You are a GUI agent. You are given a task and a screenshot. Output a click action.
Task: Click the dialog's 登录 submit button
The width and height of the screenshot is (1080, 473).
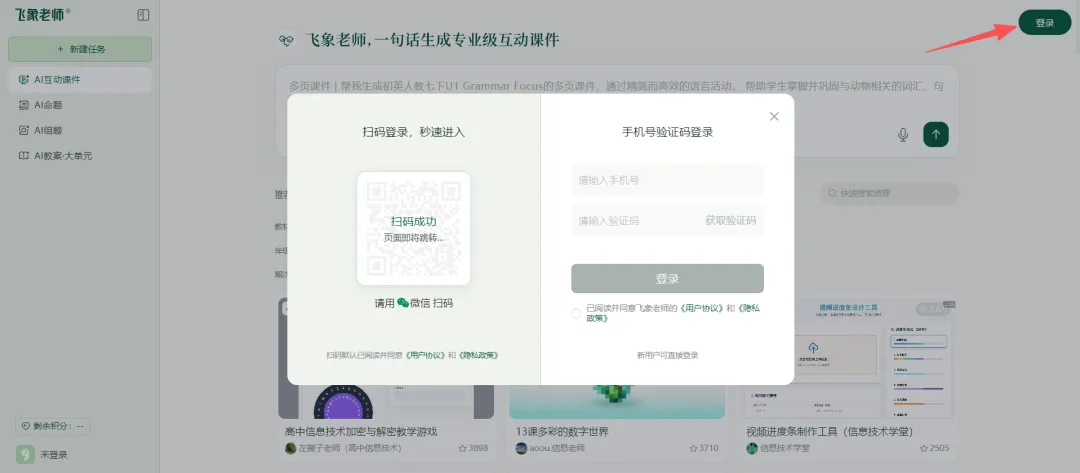[667, 279]
